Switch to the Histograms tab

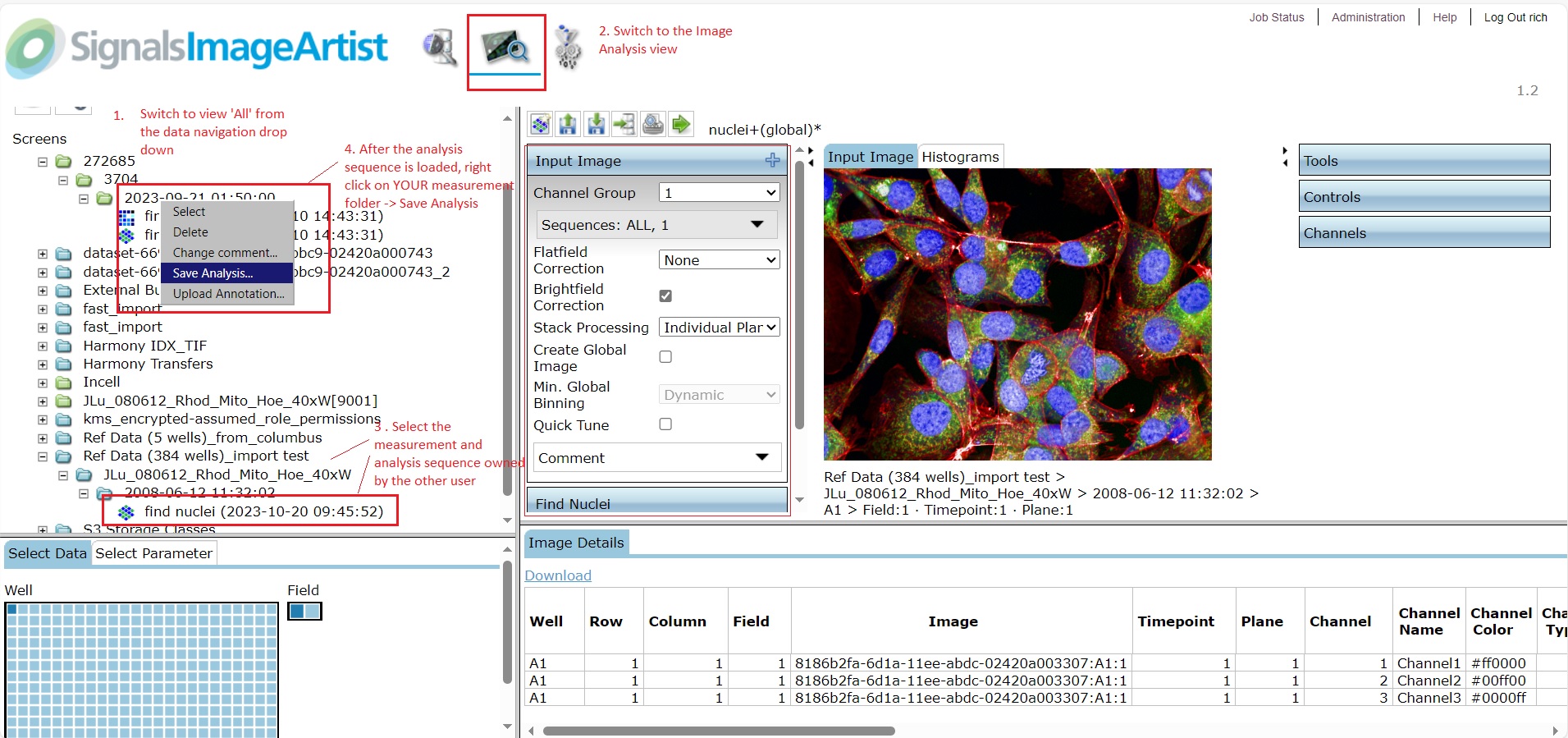coord(960,157)
